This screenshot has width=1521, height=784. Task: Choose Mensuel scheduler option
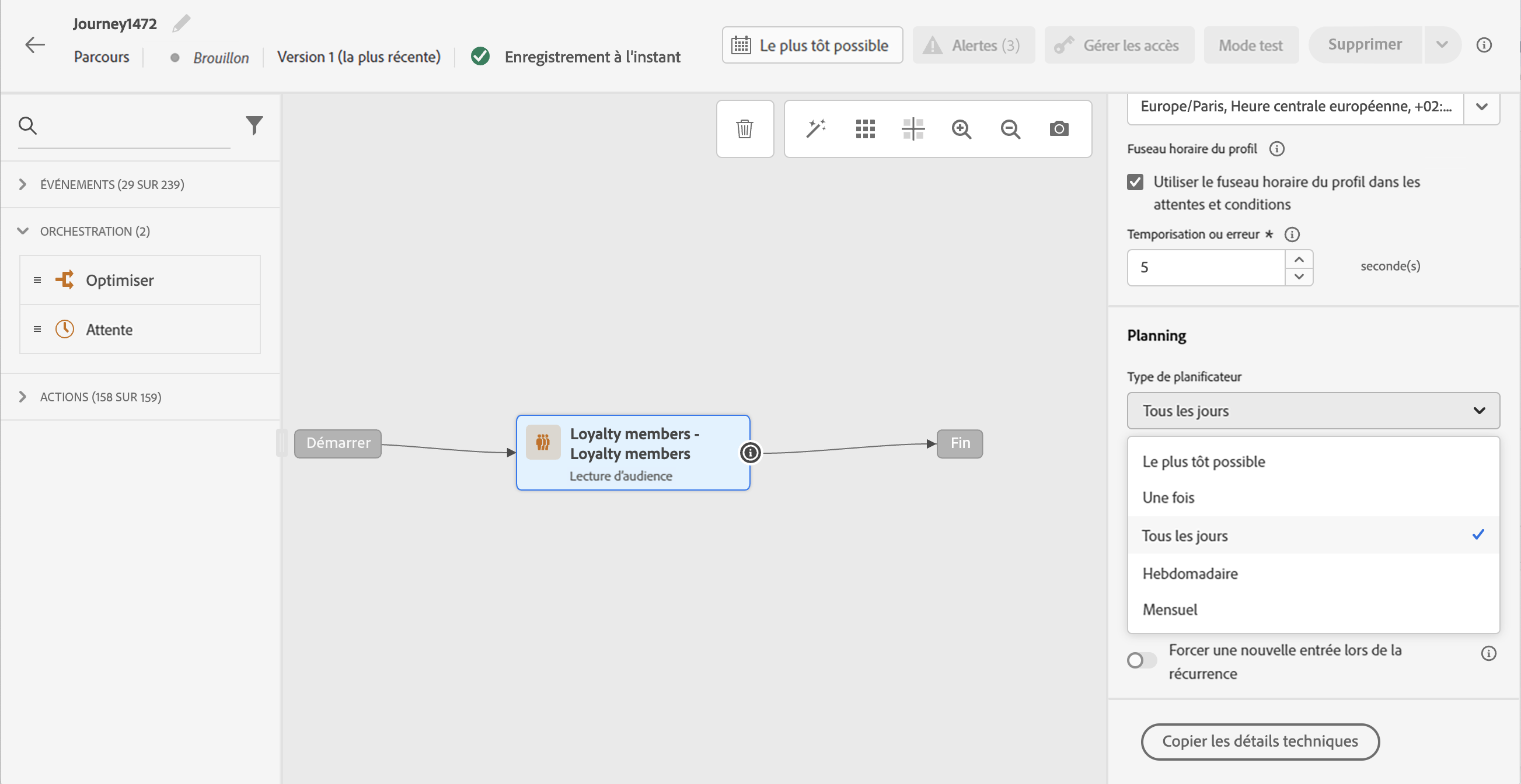click(x=1170, y=610)
